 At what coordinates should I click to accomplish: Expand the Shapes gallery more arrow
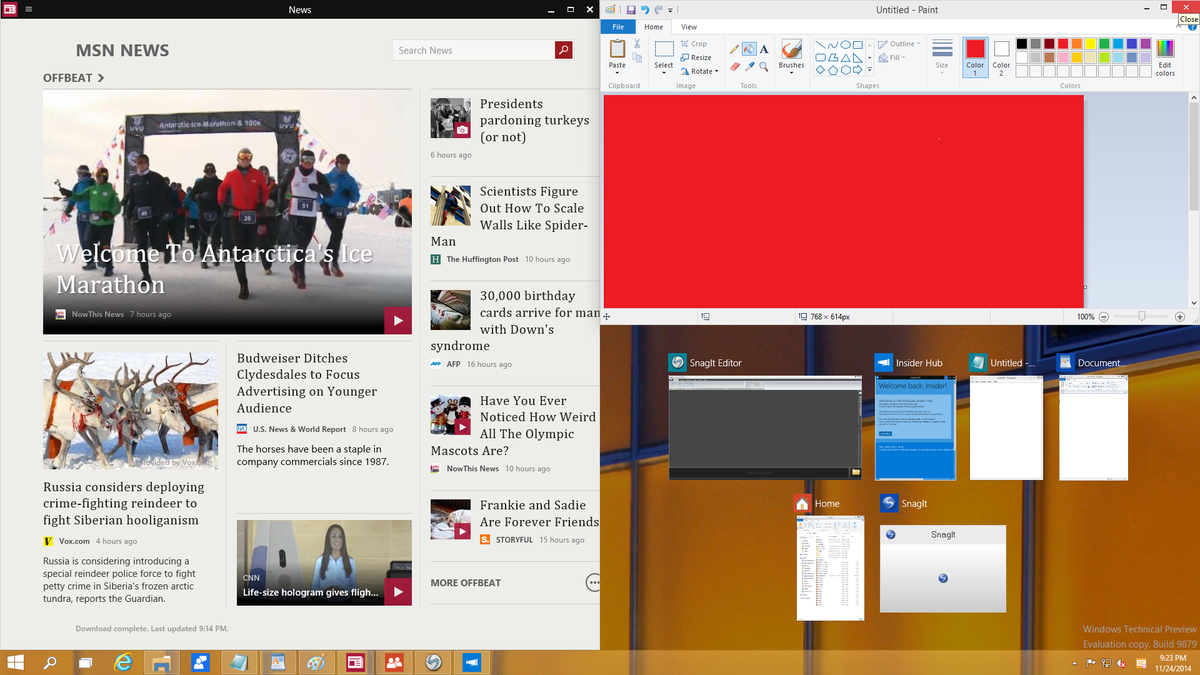click(x=870, y=70)
